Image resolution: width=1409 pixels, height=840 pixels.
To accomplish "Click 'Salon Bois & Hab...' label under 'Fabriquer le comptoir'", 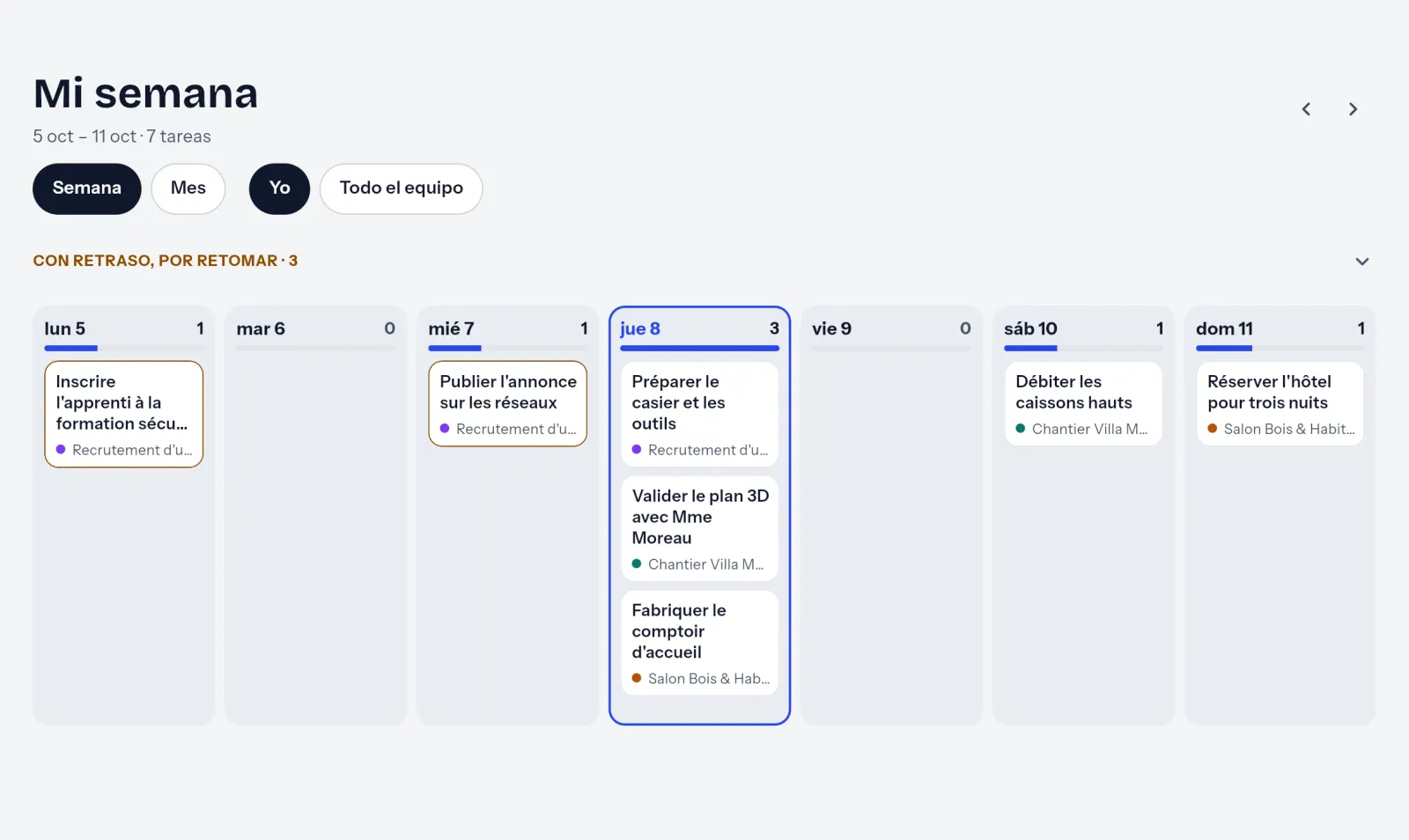I will 709,679.
